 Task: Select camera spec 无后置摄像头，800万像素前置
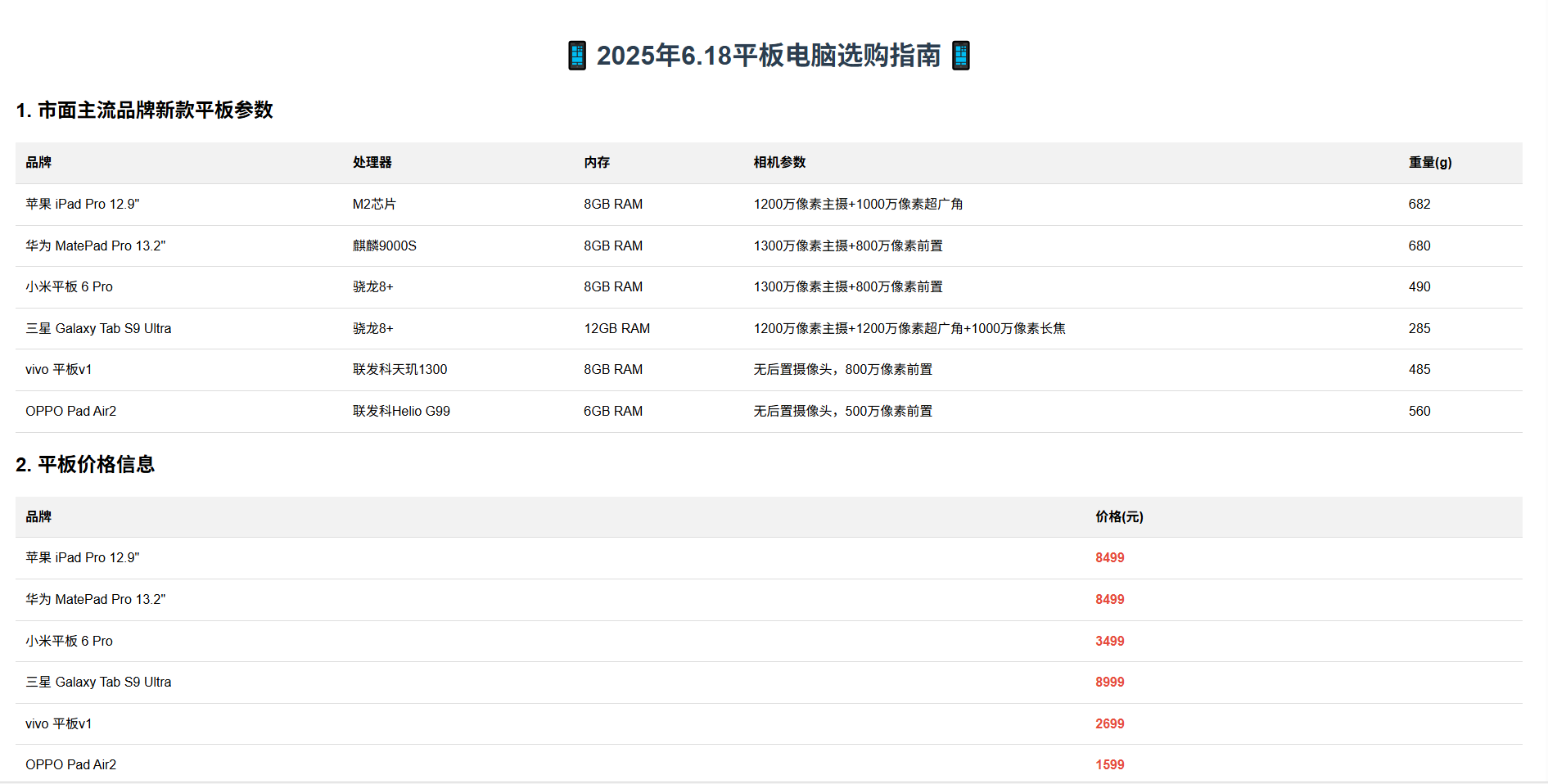(x=843, y=369)
